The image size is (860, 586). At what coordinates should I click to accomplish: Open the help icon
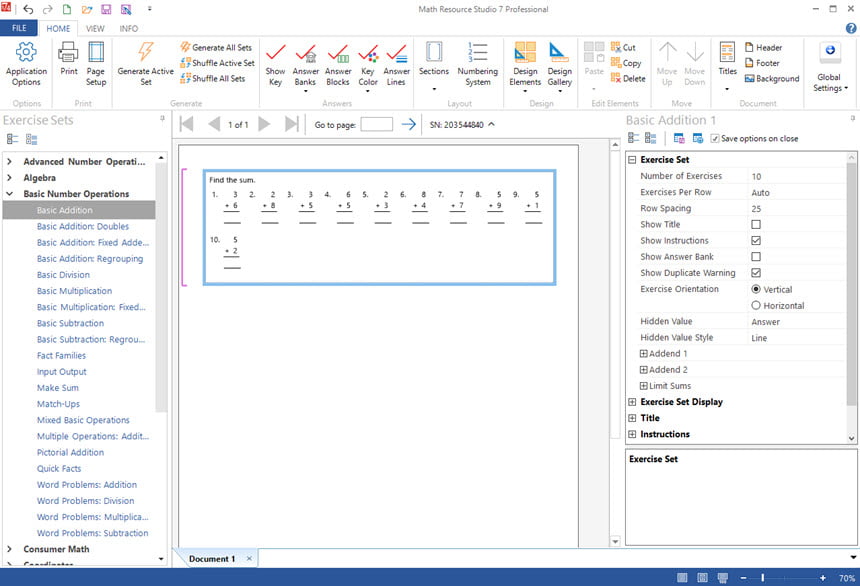click(851, 29)
